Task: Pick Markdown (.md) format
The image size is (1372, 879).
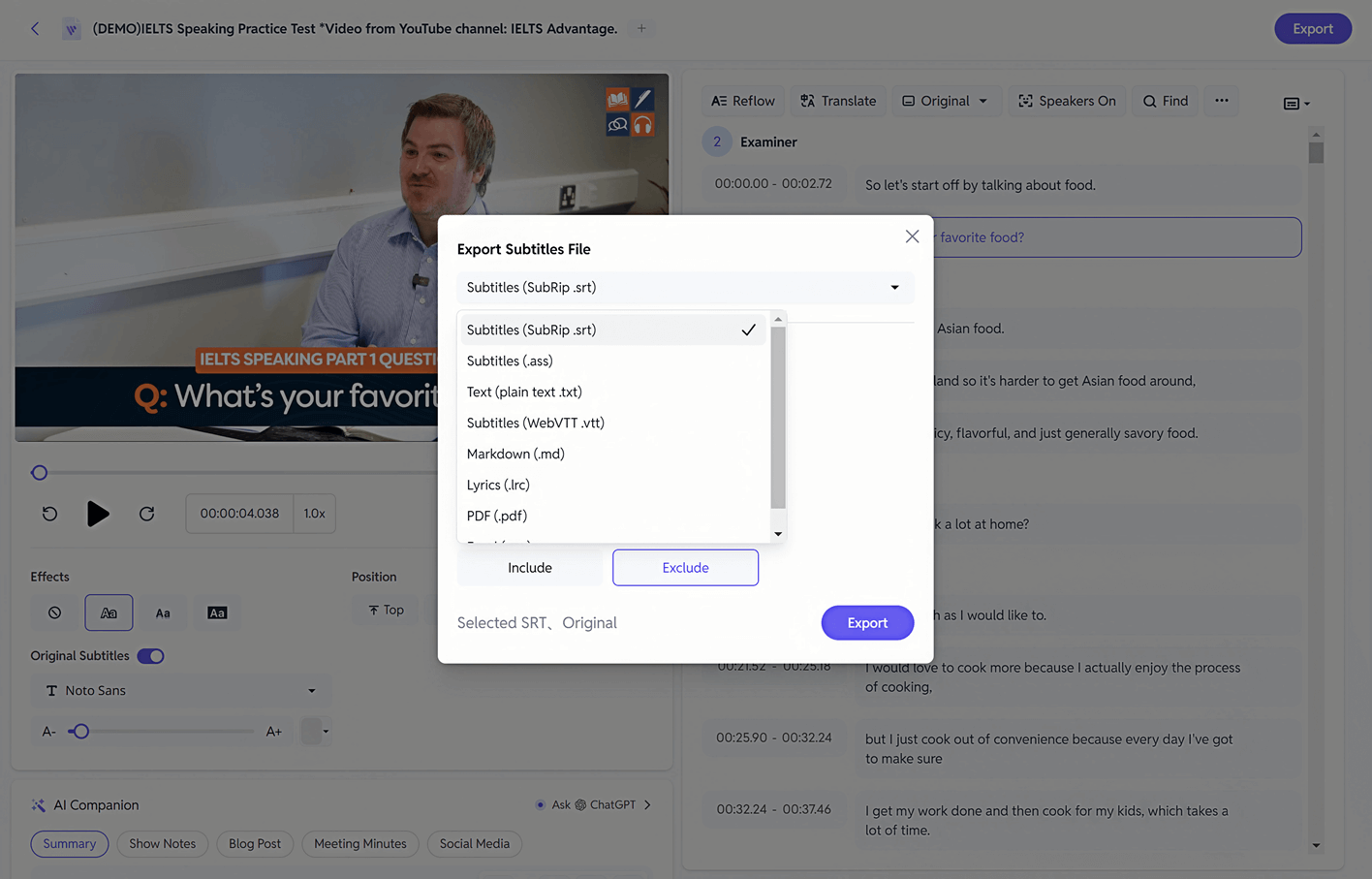Action: click(x=612, y=454)
